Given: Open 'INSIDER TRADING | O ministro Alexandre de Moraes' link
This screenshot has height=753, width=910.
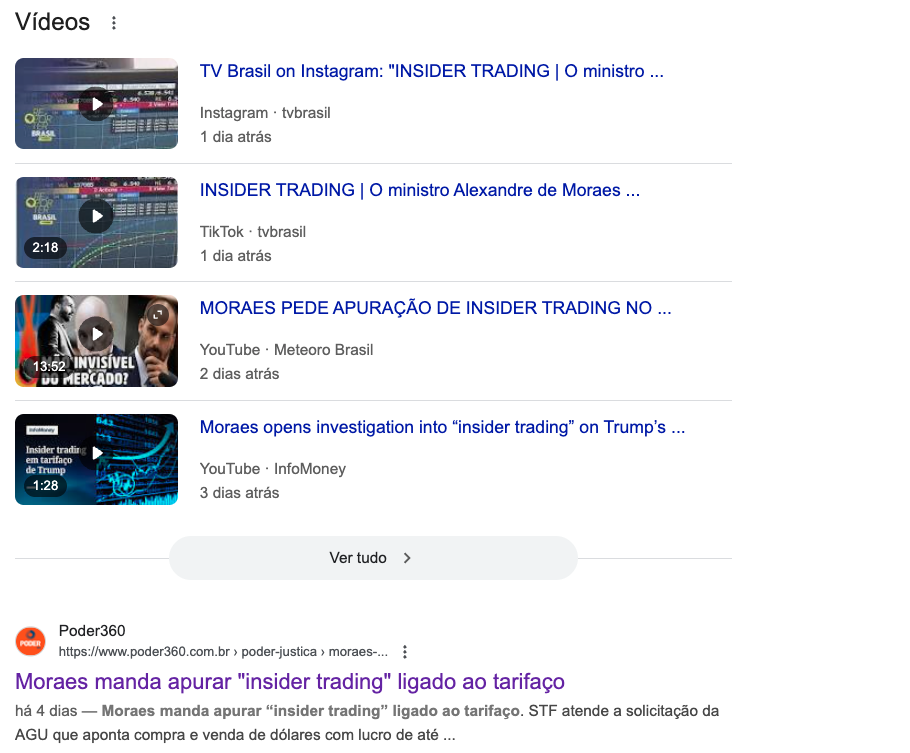Looking at the screenshot, I should [x=420, y=190].
